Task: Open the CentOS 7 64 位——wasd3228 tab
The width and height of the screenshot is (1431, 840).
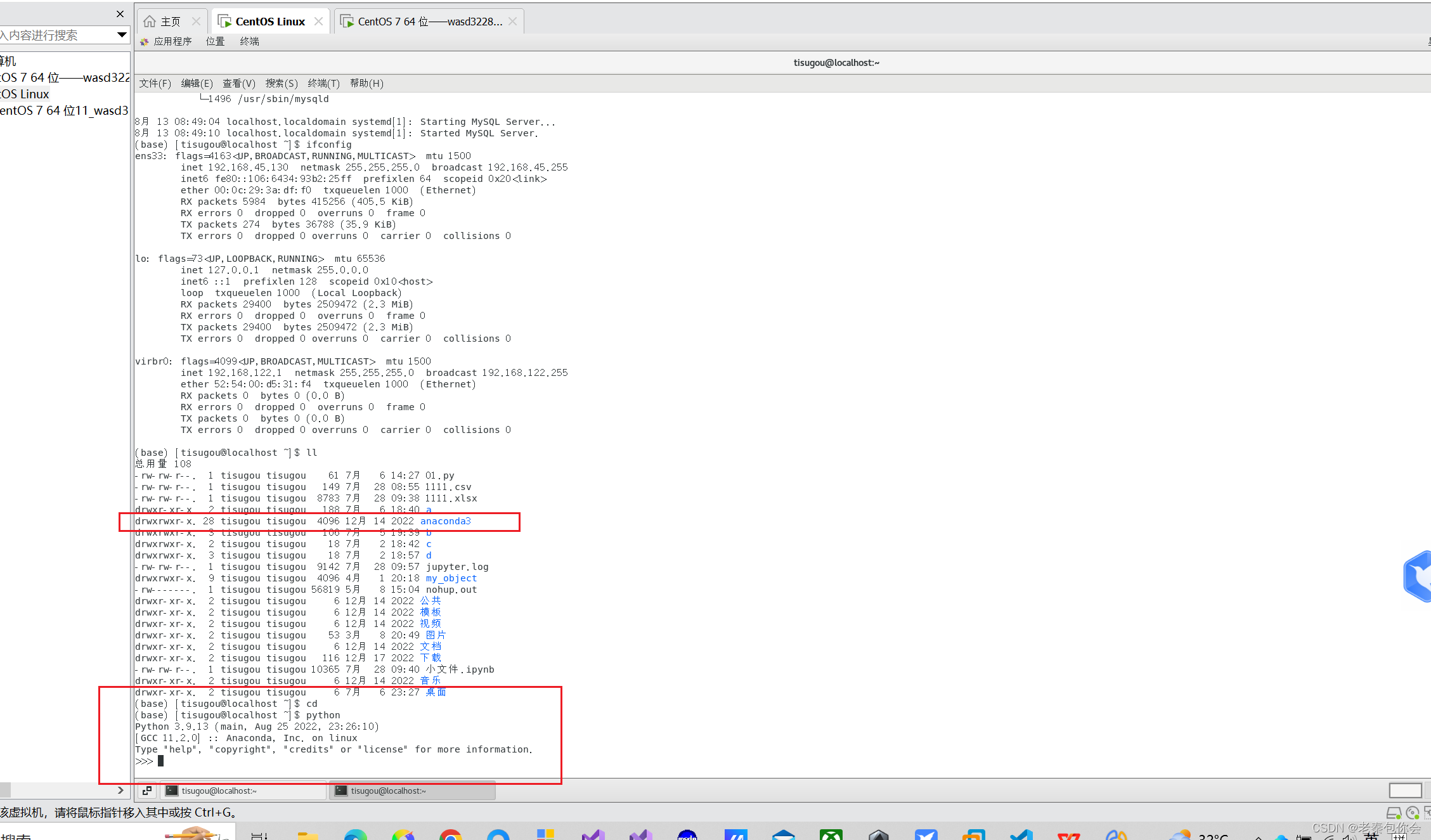Action: pyautogui.click(x=430, y=22)
